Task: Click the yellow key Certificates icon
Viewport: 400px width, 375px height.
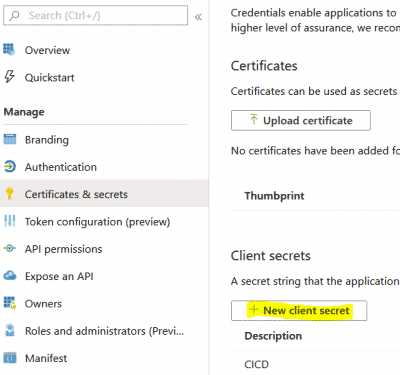Action: click(x=9, y=194)
